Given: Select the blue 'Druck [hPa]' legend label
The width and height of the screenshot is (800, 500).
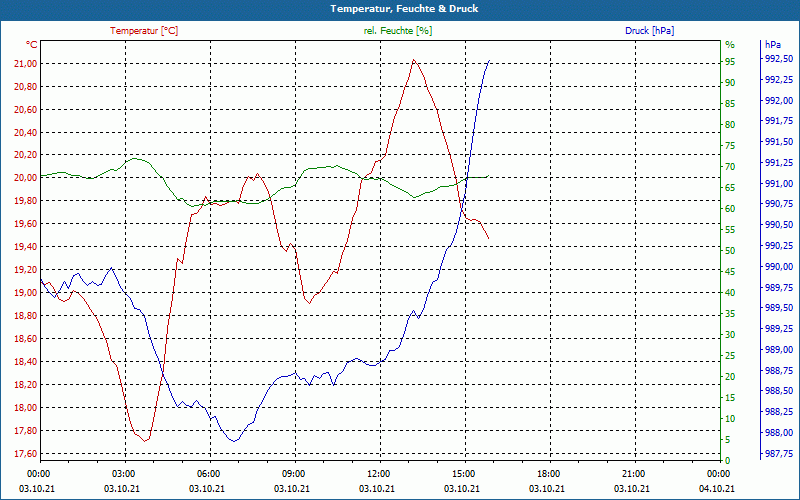Looking at the screenshot, I should click(x=649, y=31).
